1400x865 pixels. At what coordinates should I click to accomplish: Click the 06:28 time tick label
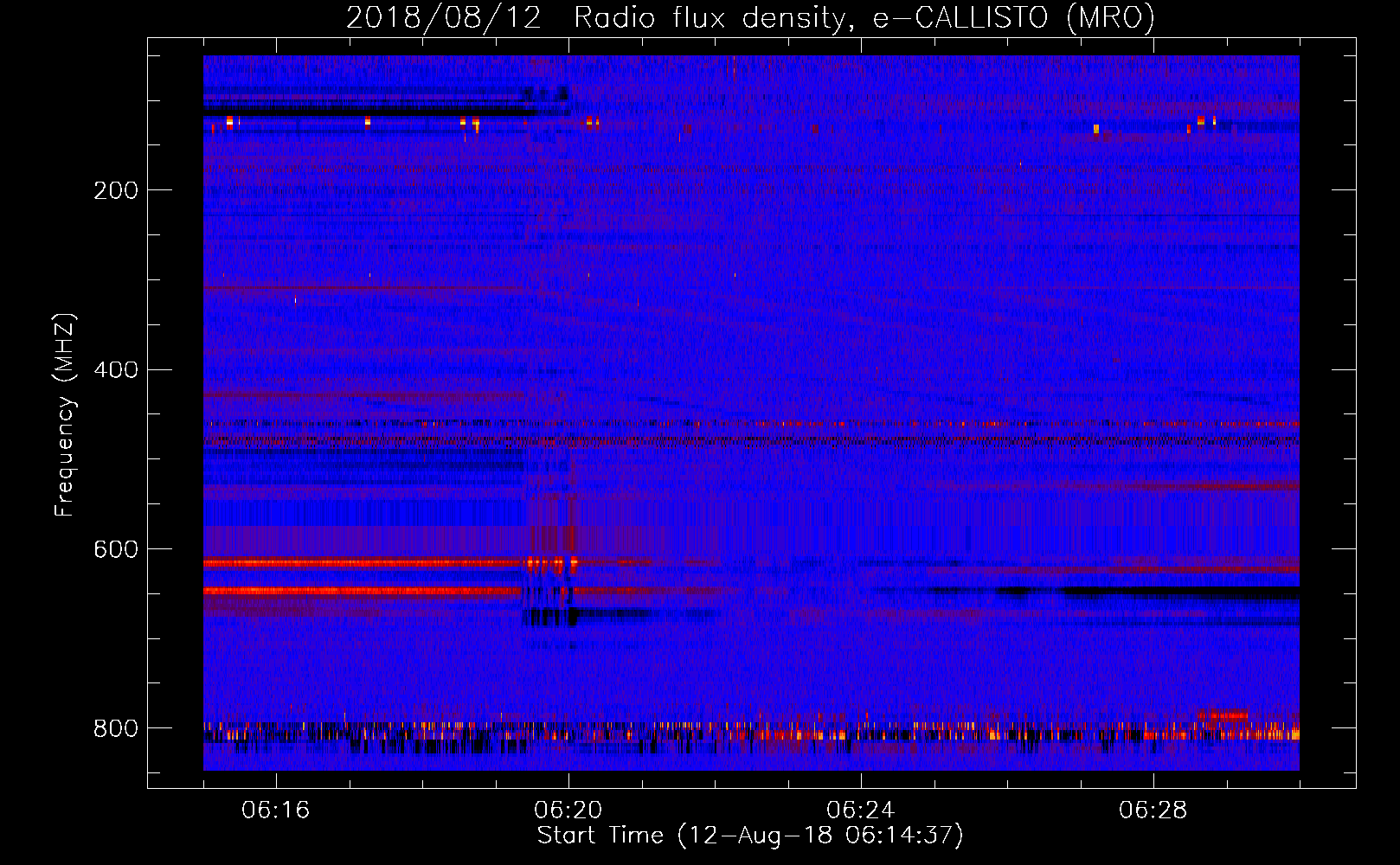coord(1153,811)
